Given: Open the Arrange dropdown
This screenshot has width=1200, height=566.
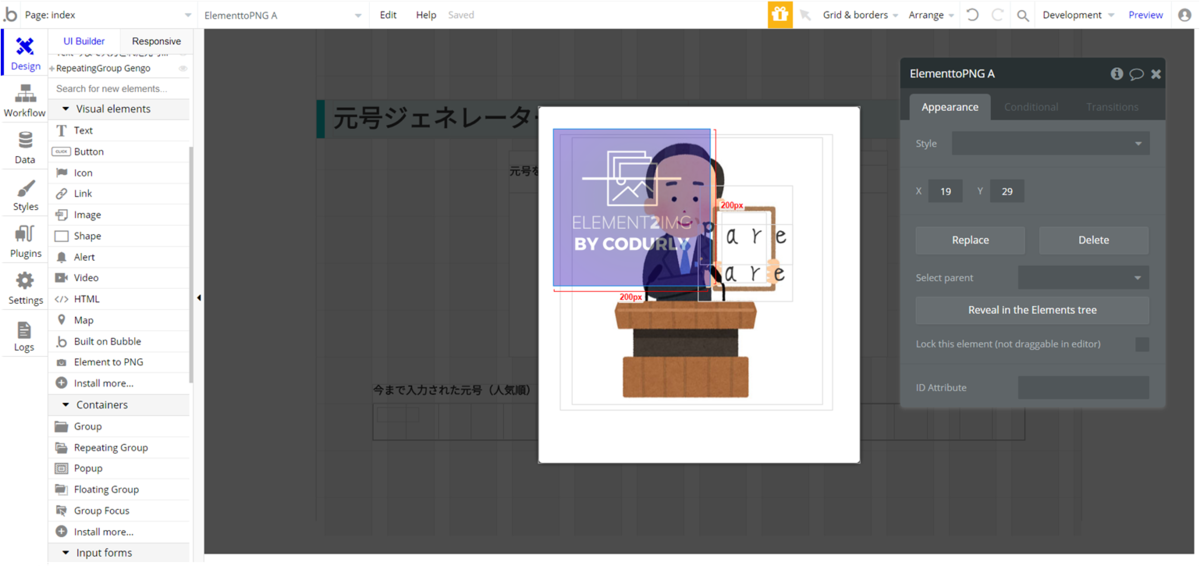Looking at the screenshot, I should click(932, 15).
